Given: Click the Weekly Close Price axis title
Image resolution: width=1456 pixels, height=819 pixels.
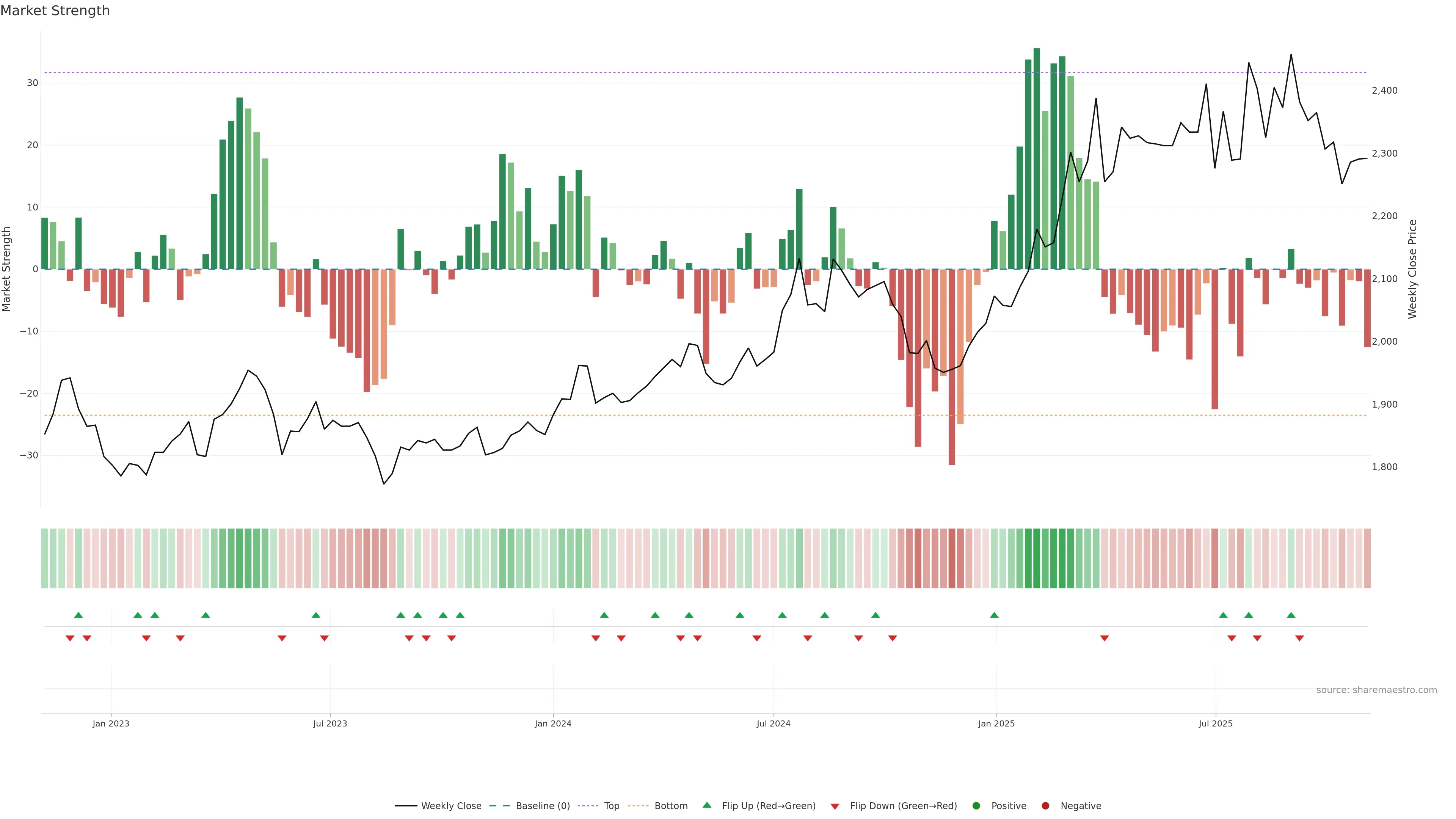Looking at the screenshot, I should pos(1412,269).
